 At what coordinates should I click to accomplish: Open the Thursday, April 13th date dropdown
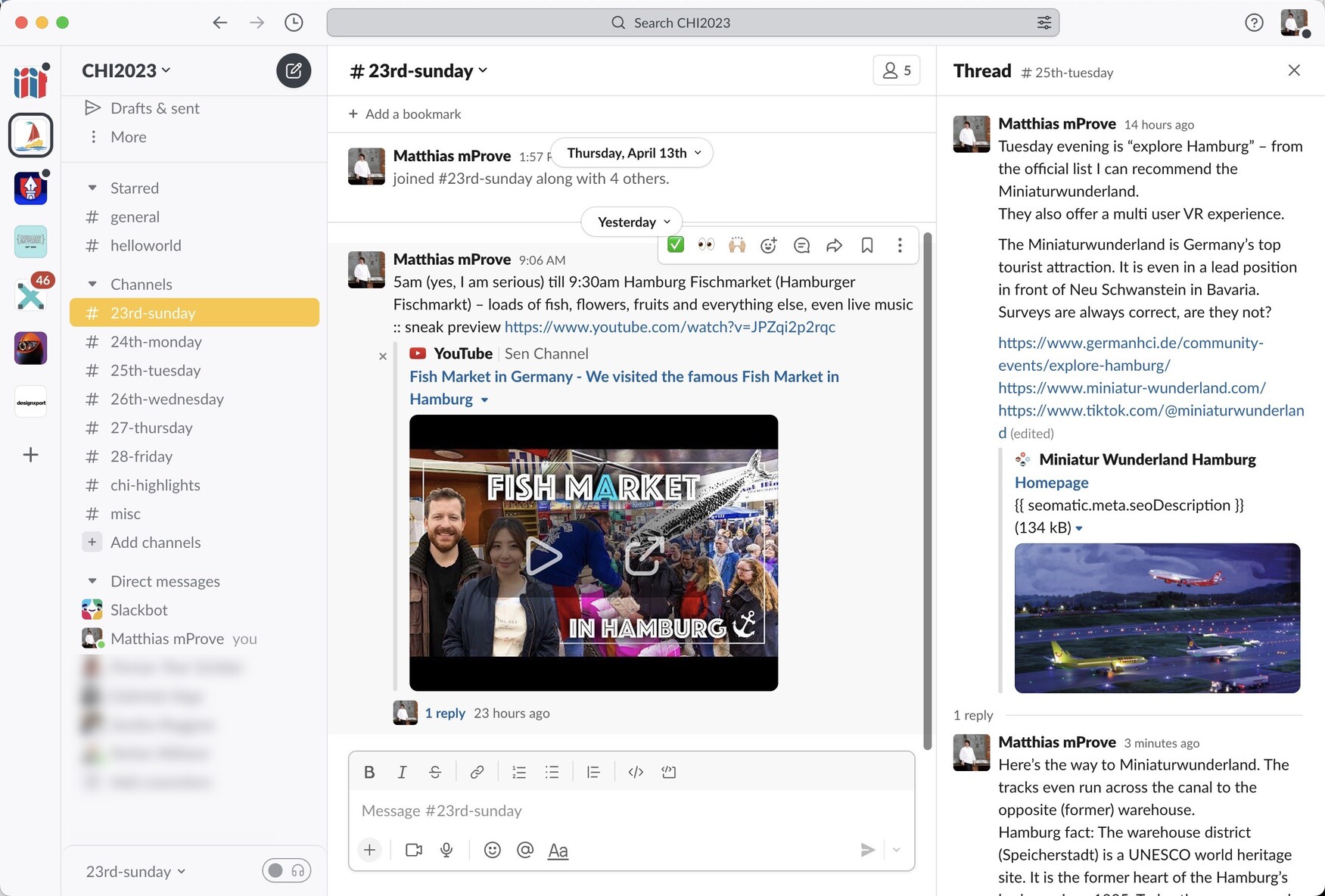click(x=632, y=153)
